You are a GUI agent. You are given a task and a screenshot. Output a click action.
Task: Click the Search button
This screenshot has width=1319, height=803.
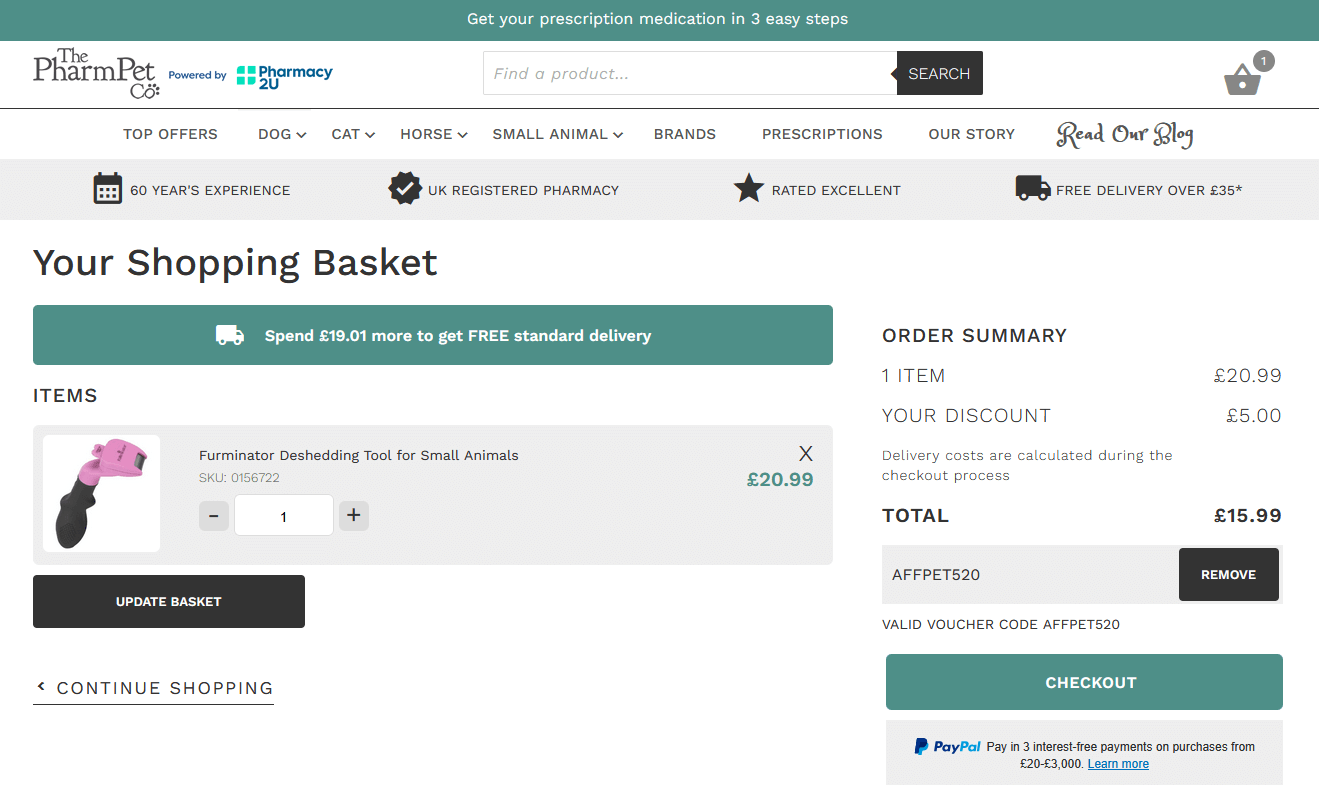tap(939, 73)
